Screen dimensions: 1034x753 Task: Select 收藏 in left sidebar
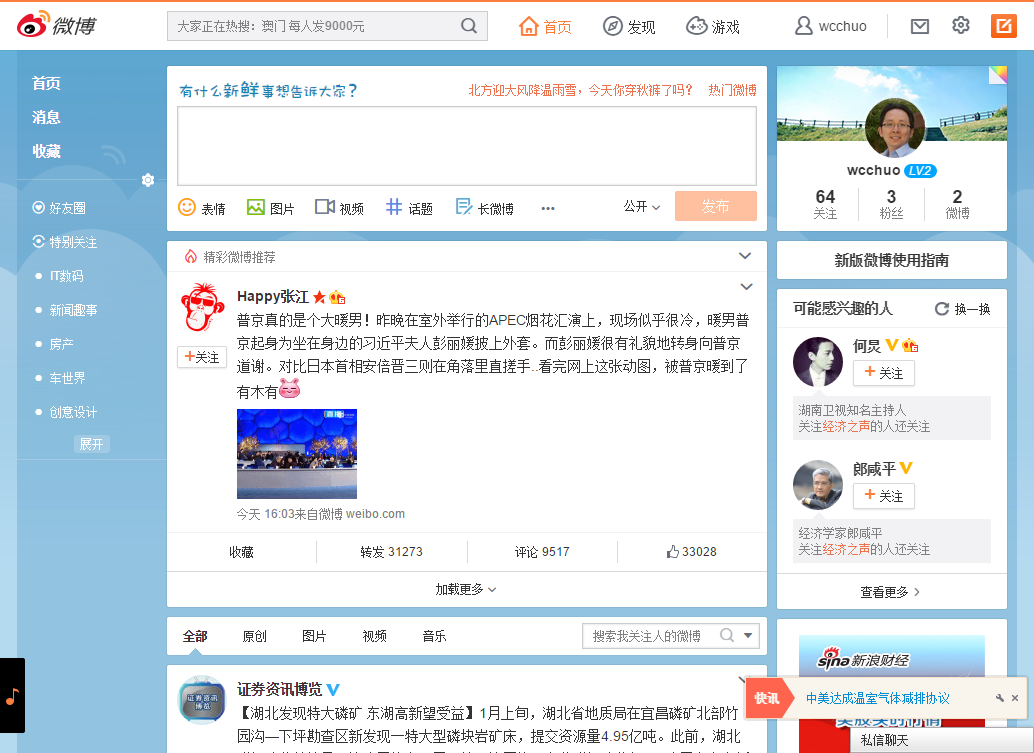click(x=46, y=152)
